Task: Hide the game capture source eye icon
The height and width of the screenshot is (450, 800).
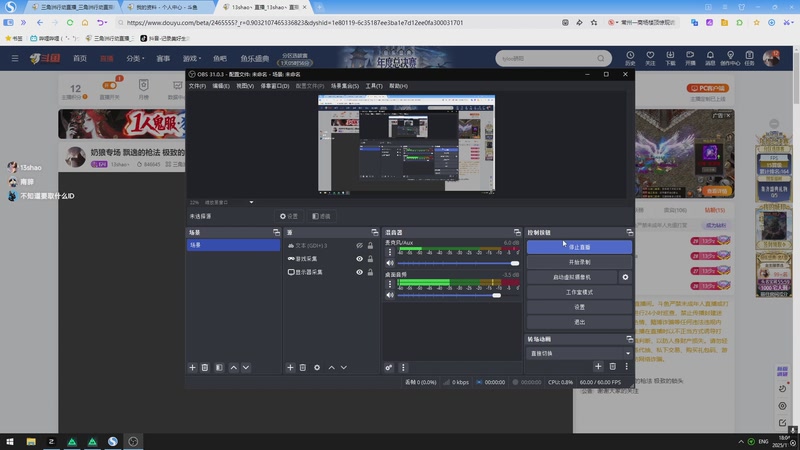Action: tap(359, 259)
